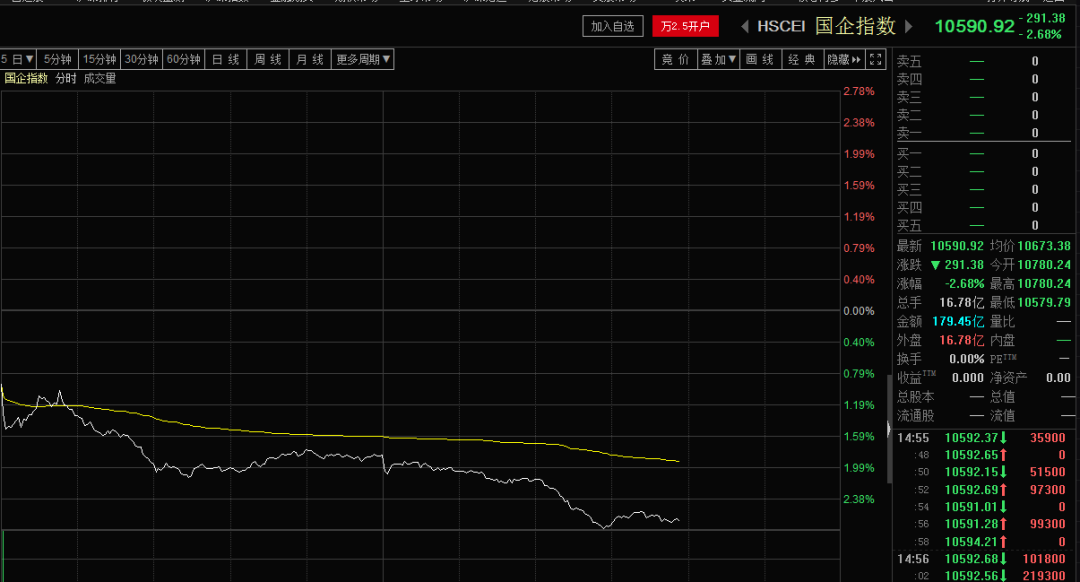Viewport: 1080px width, 582px height.
Task: Switch to 经典 classic layout
Action: coord(802,59)
